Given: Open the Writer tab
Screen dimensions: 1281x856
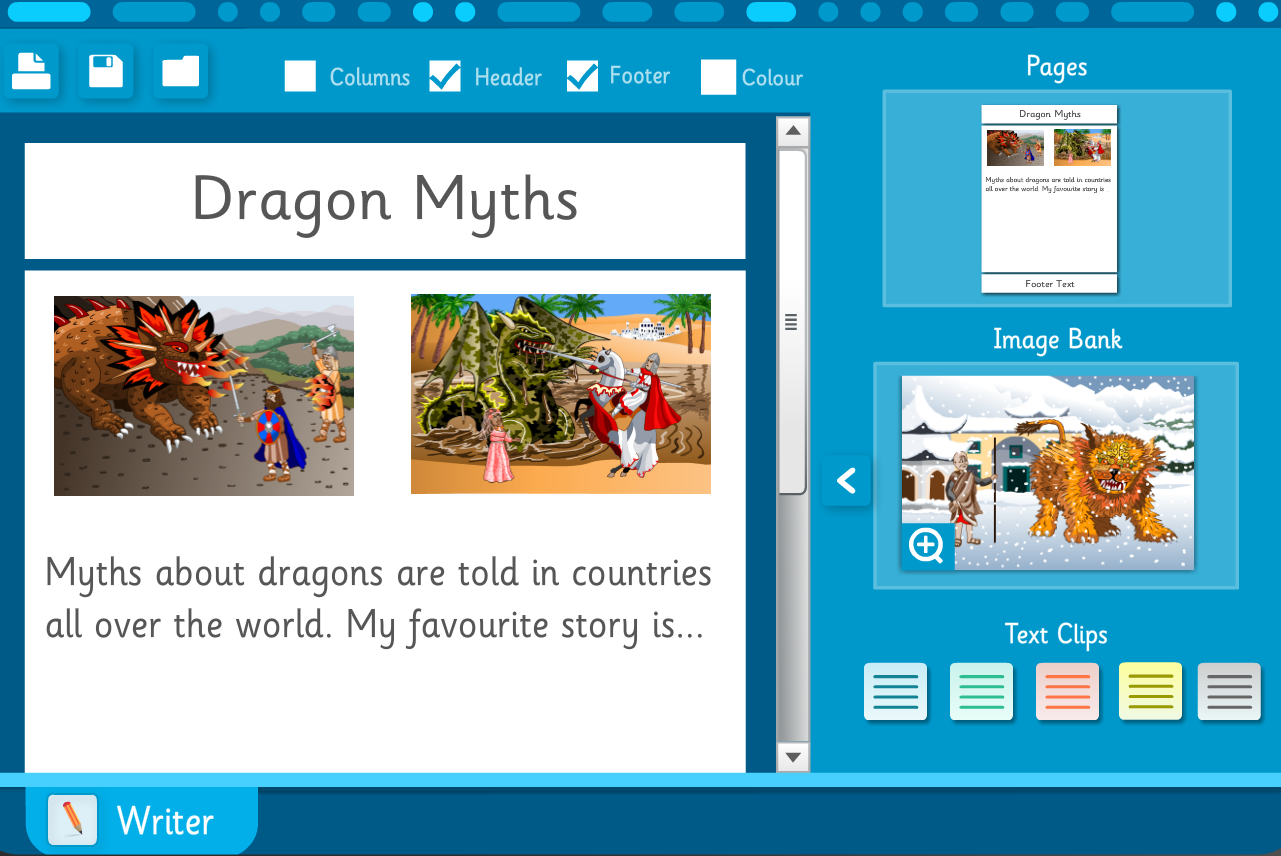Looking at the screenshot, I should 141,821.
